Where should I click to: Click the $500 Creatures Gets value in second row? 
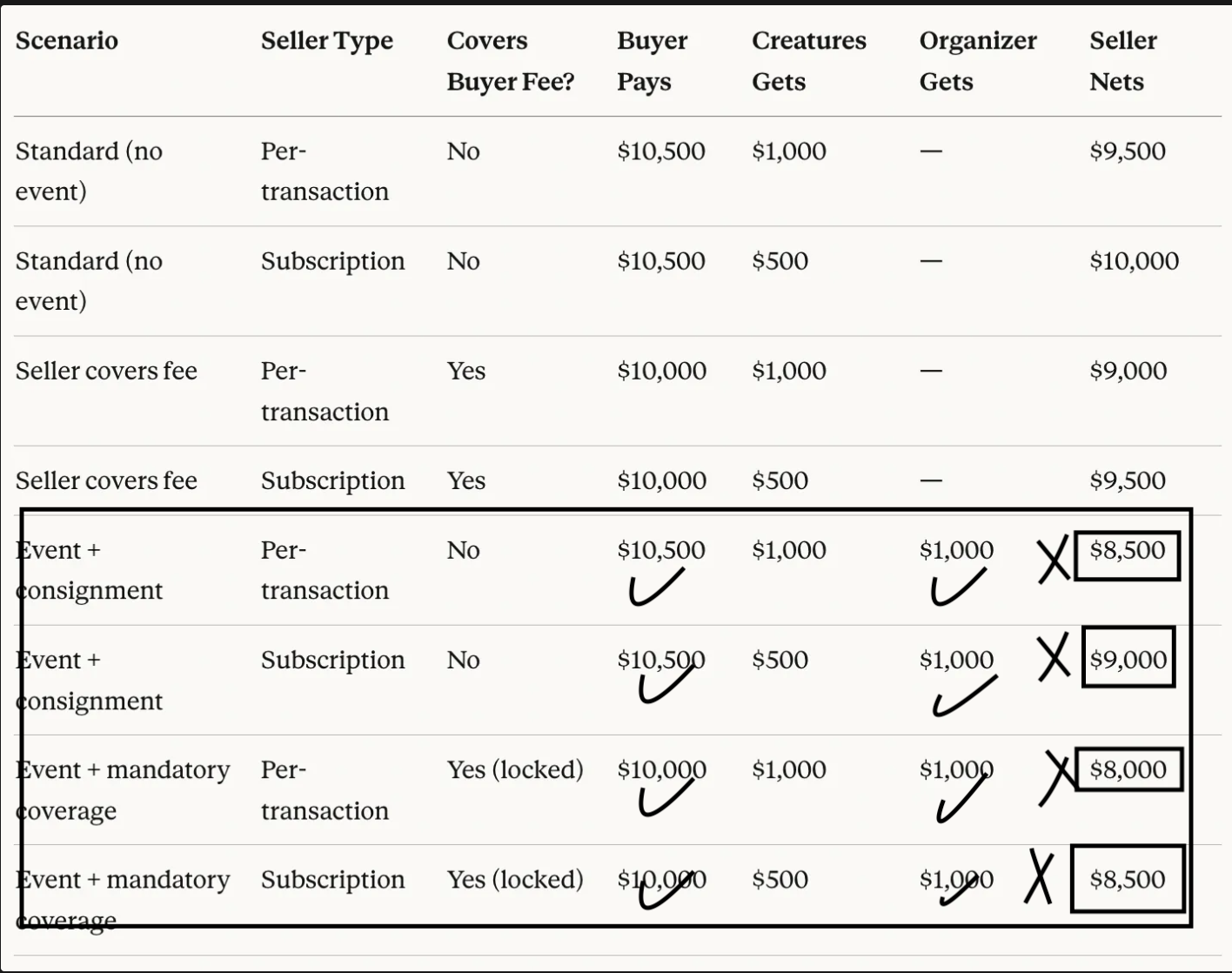pyautogui.click(x=780, y=261)
